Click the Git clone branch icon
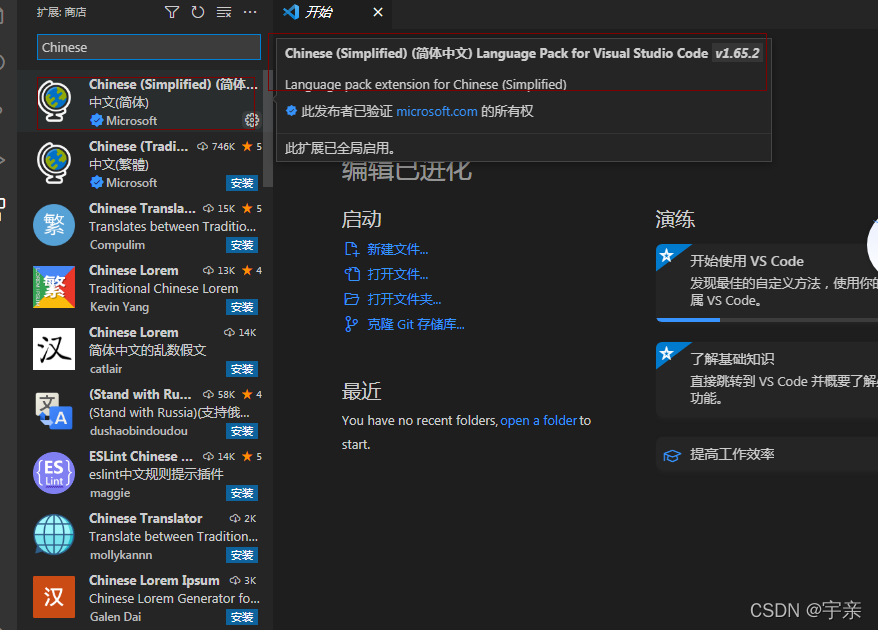 click(351, 324)
